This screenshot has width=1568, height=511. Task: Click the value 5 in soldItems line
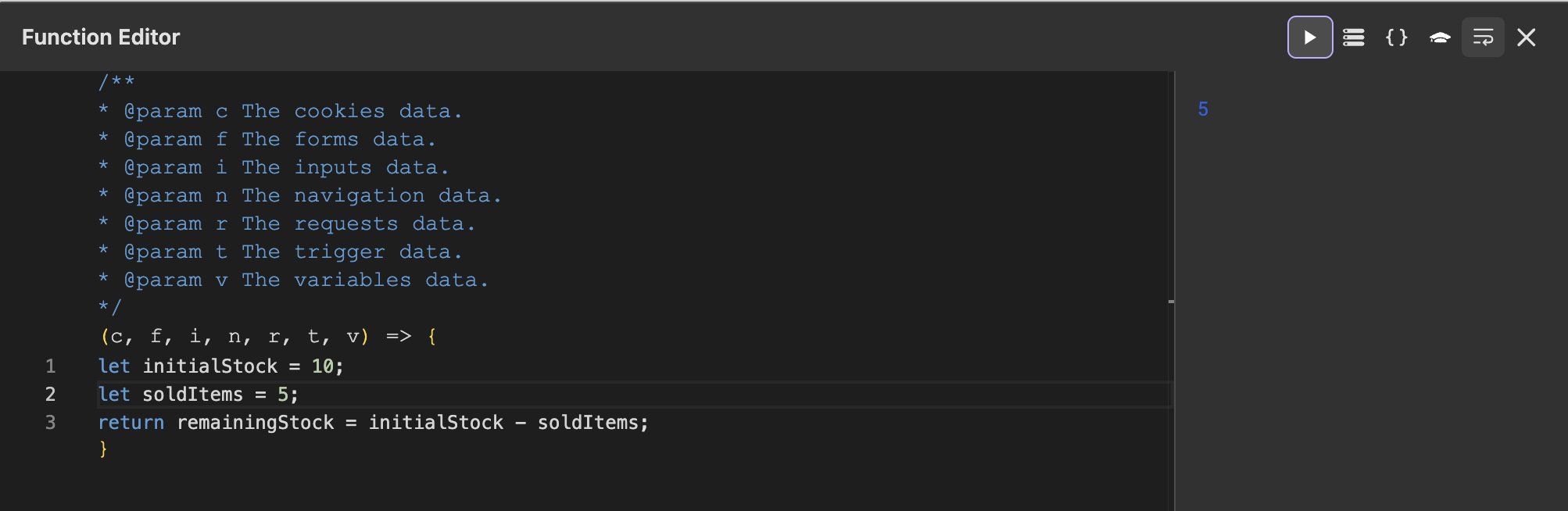tap(283, 395)
